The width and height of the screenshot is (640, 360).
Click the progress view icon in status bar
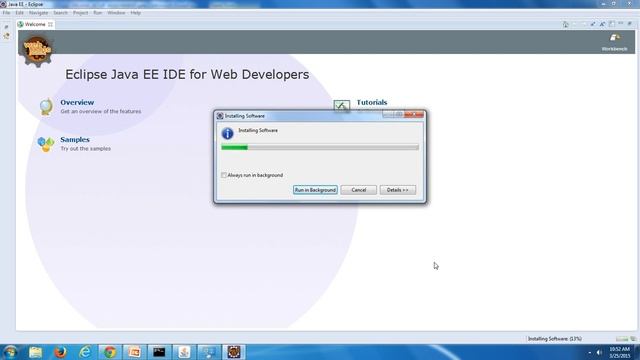[633, 339]
